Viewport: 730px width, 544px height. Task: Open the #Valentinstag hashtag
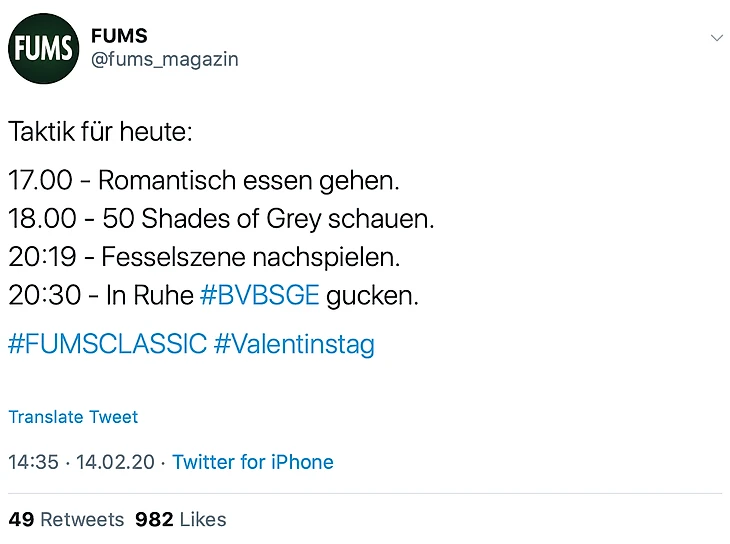(294, 345)
